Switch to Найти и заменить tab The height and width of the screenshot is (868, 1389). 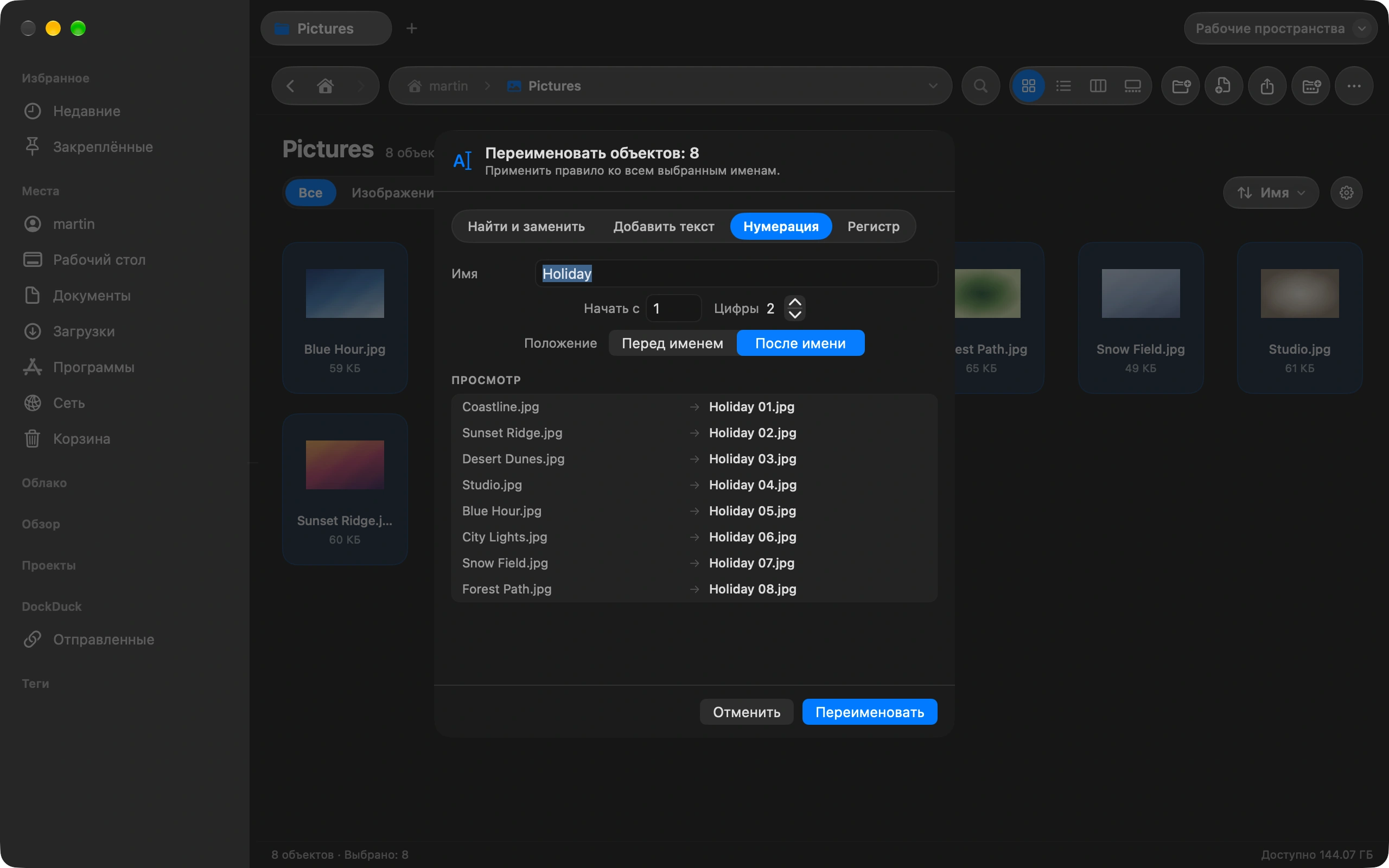click(526, 226)
